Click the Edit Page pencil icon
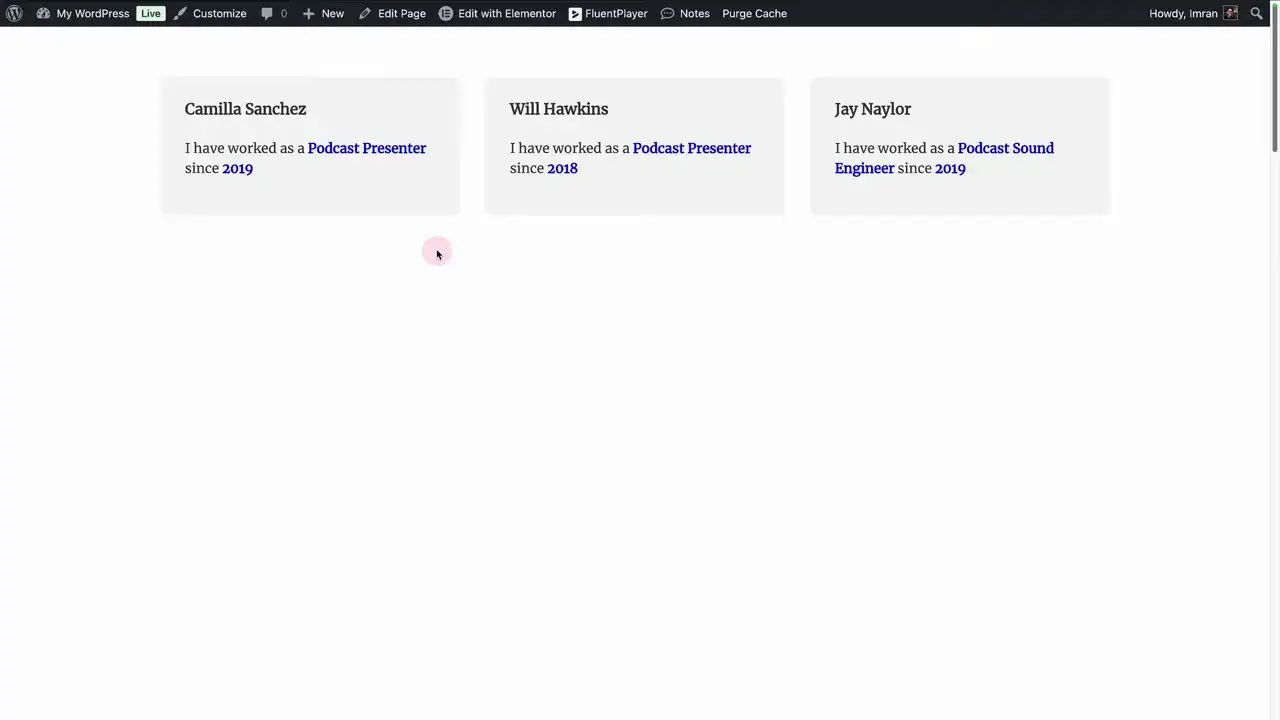This screenshot has width=1280, height=720. tap(365, 13)
